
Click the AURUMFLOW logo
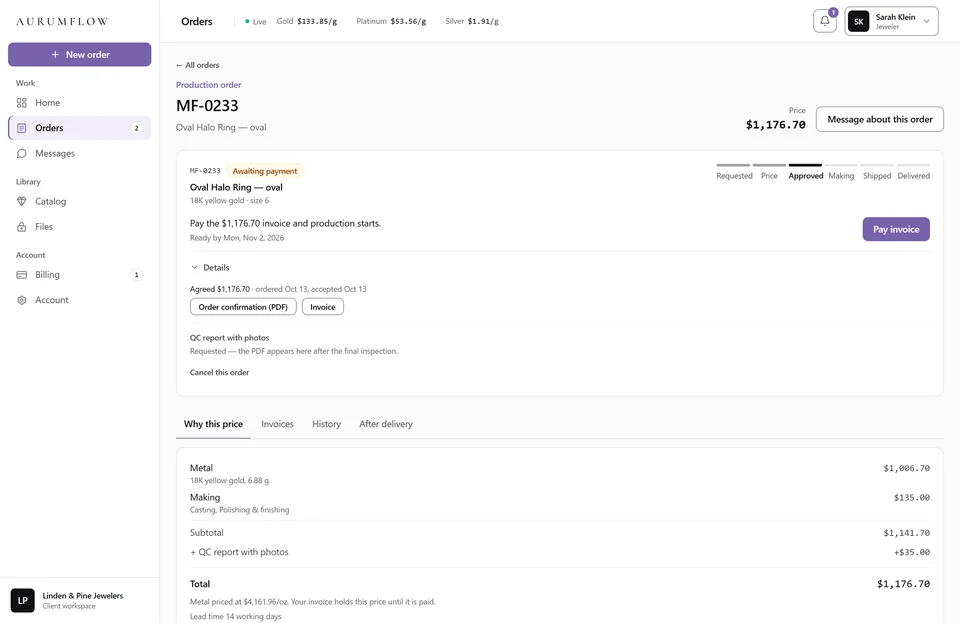(62, 21)
